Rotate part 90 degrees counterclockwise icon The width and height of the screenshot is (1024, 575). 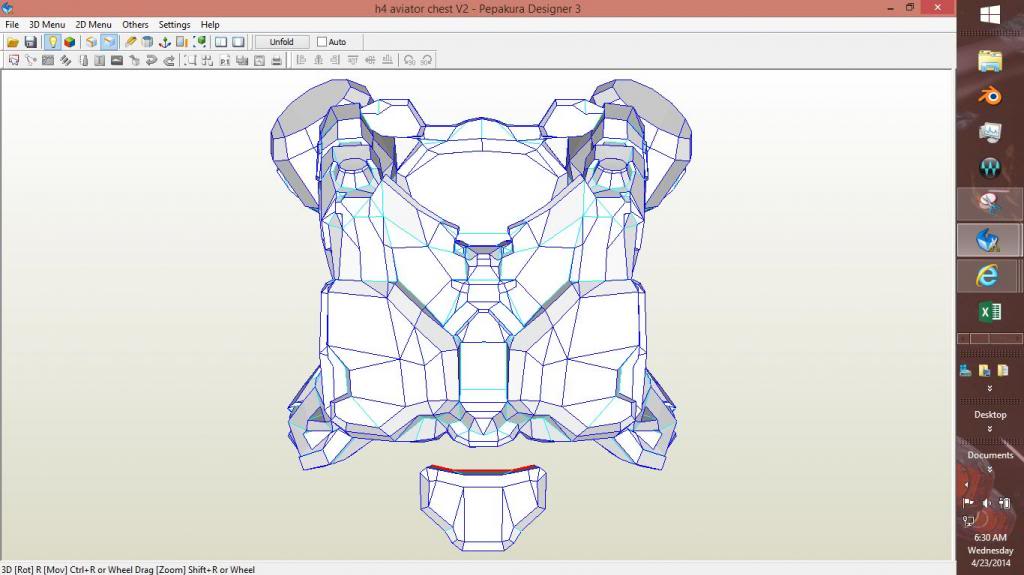[x=409, y=60]
